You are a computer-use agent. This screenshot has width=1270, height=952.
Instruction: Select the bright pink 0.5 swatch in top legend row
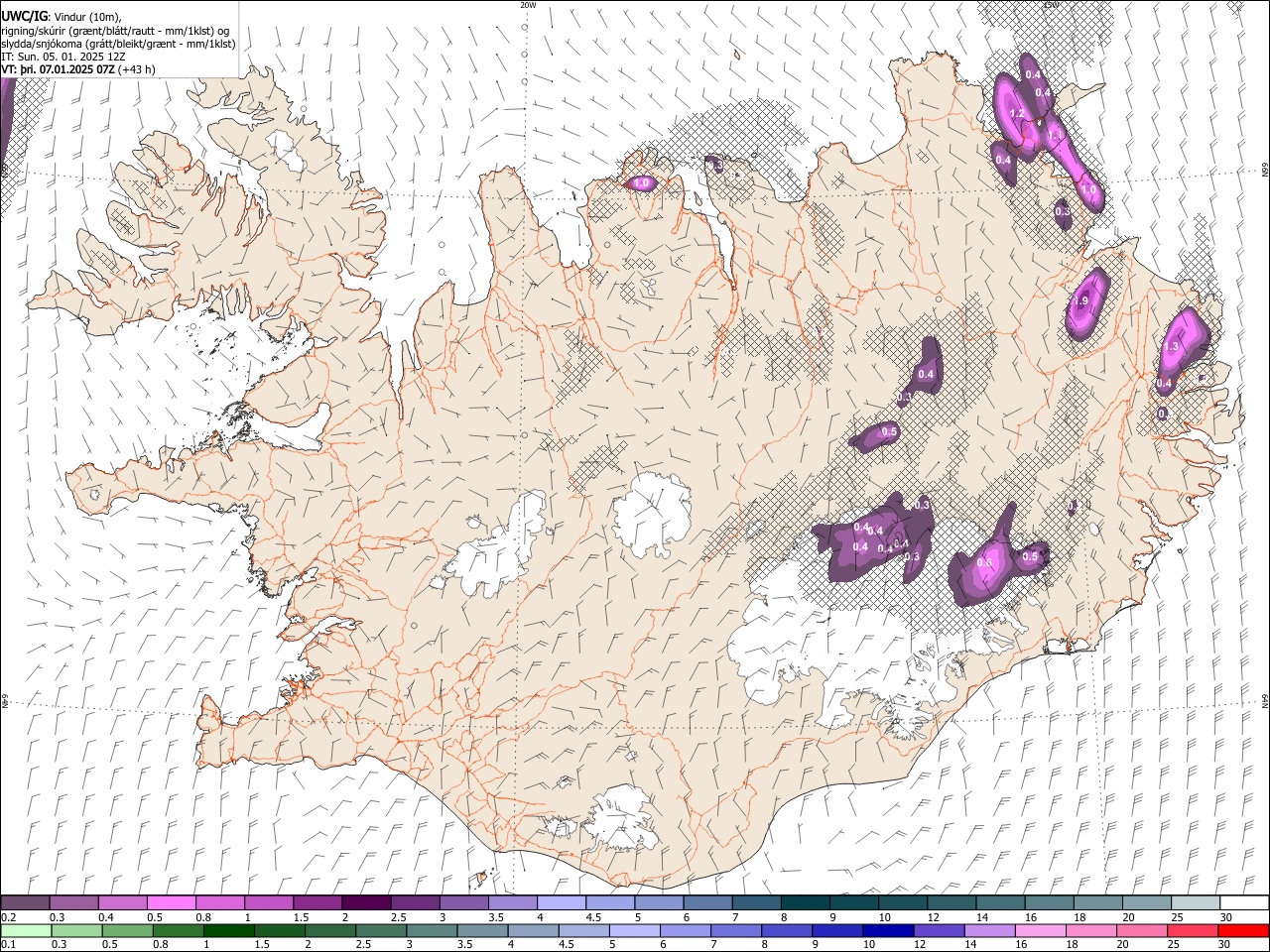[x=172, y=903]
